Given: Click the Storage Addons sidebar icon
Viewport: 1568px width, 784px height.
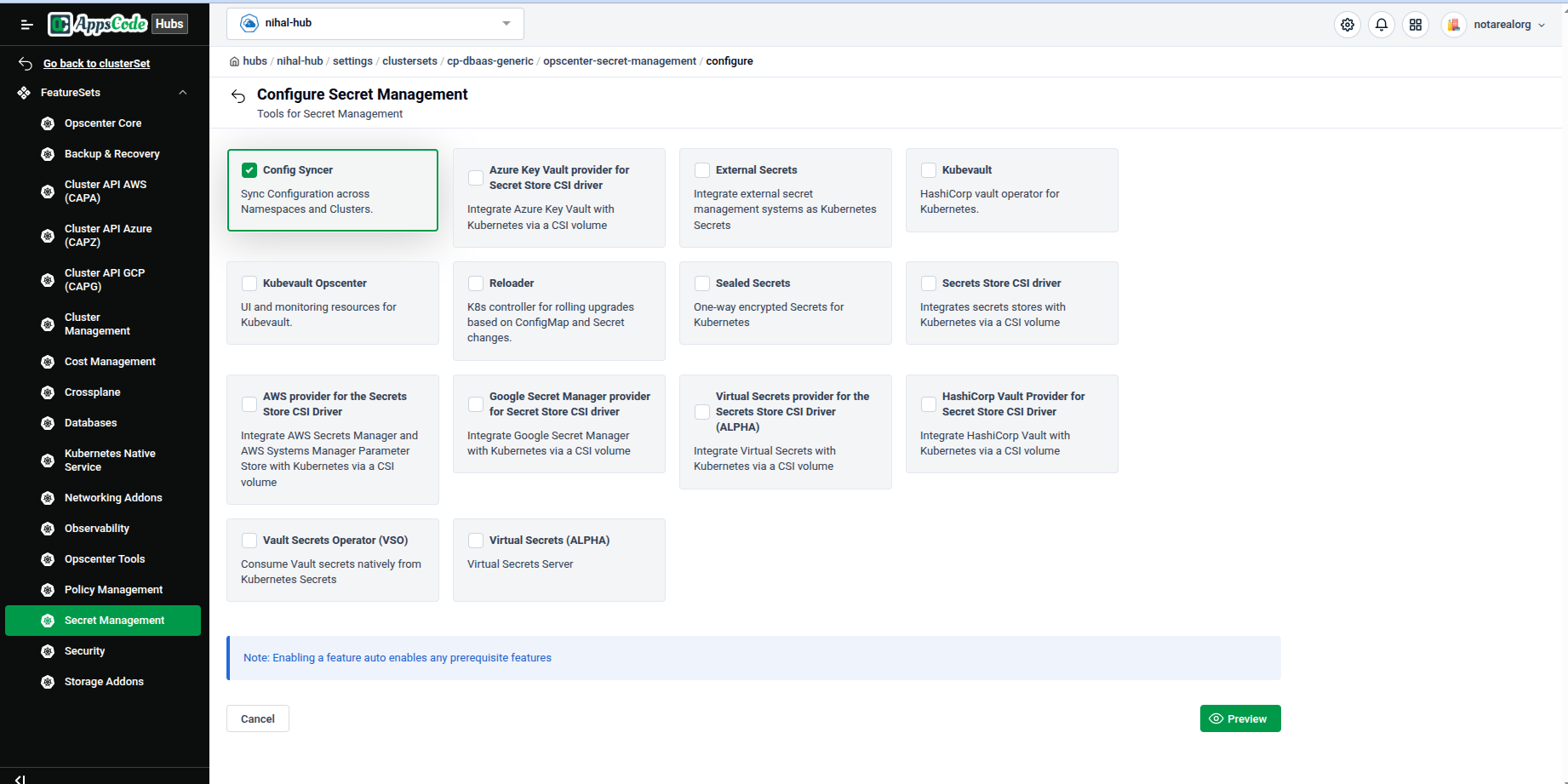Looking at the screenshot, I should click(48, 682).
